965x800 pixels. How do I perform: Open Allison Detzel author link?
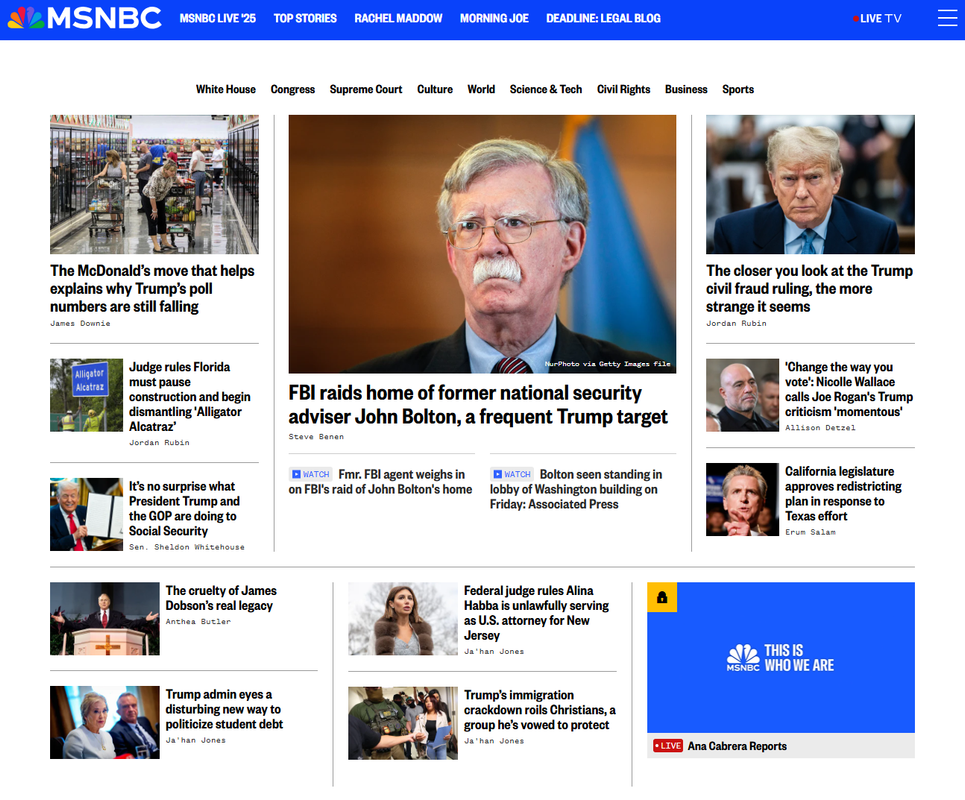point(820,428)
